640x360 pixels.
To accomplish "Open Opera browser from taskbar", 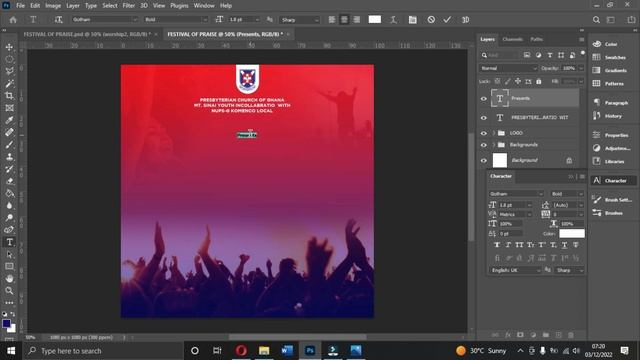I will 241,351.
